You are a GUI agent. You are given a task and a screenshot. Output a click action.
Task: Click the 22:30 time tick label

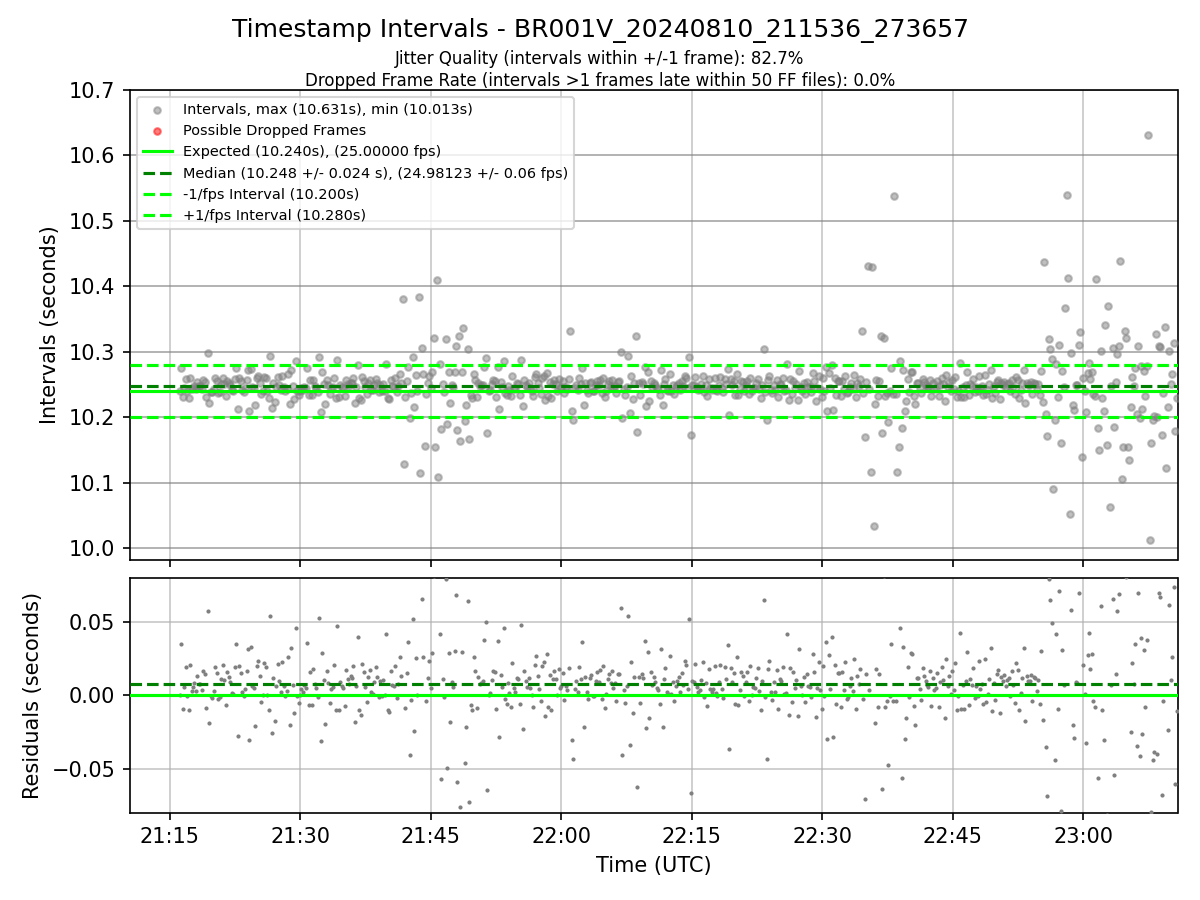click(x=822, y=834)
